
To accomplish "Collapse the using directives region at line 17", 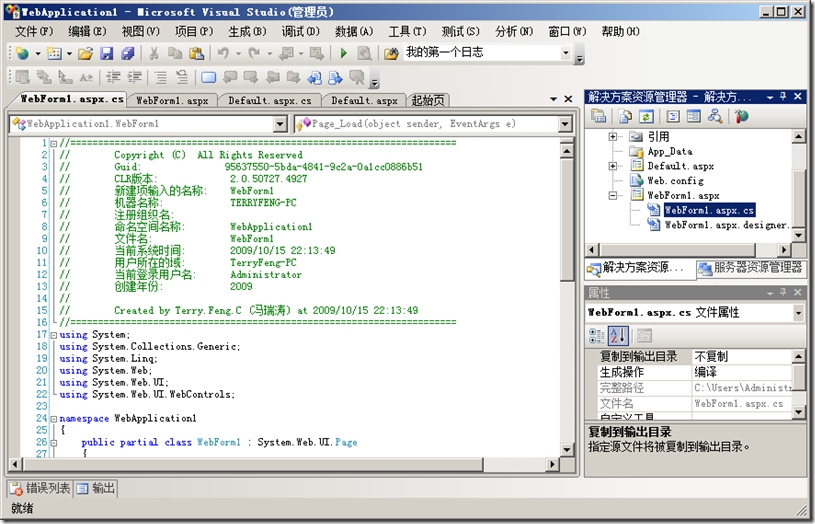I will (x=54, y=335).
